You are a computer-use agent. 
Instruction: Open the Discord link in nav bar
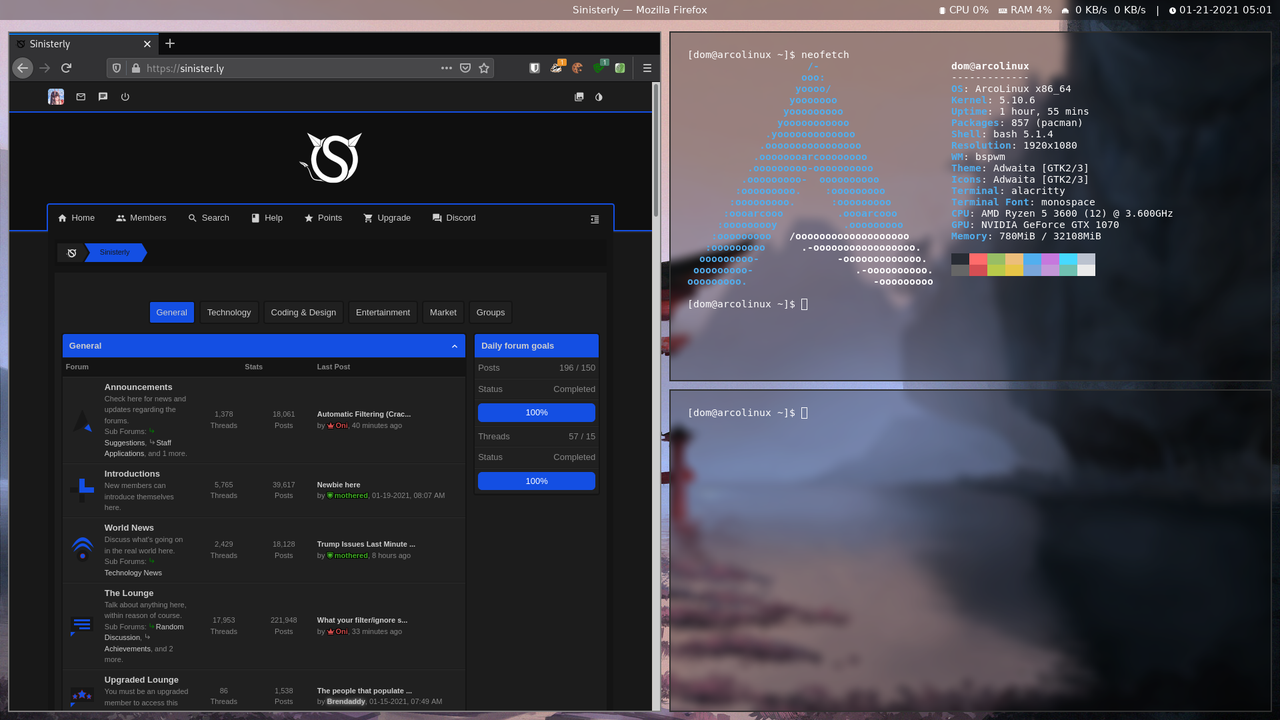(x=454, y=218)
